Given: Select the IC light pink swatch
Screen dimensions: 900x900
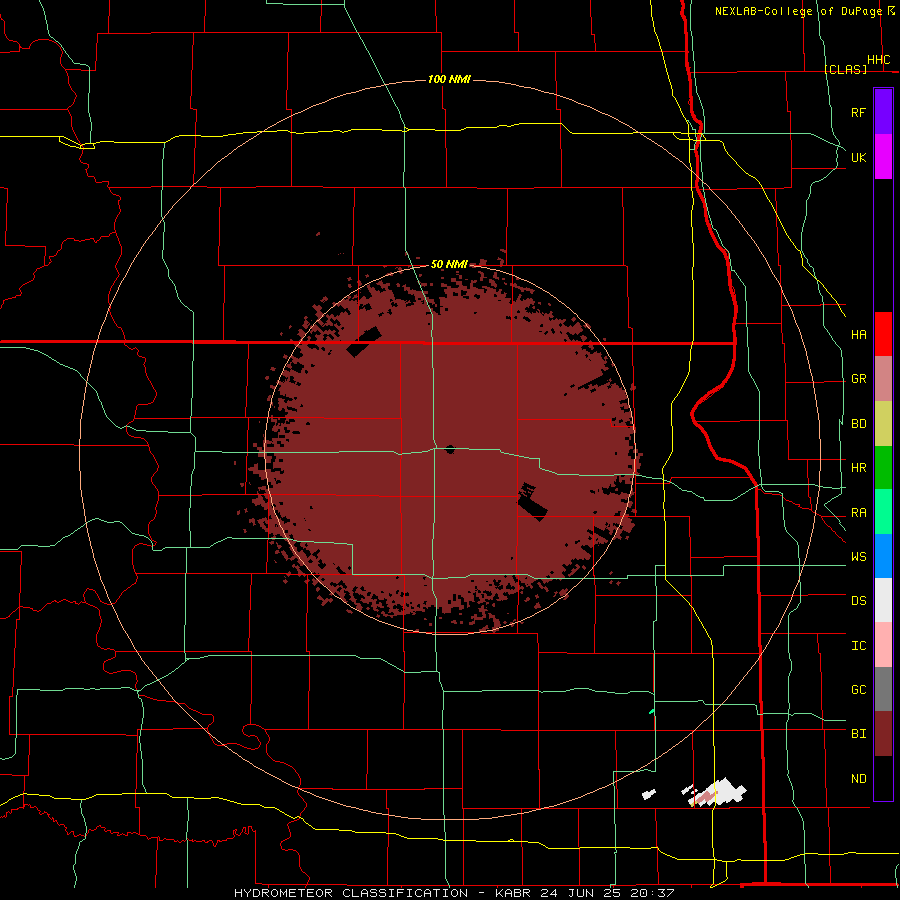Looking at the screenshot, I should [883, 645].
